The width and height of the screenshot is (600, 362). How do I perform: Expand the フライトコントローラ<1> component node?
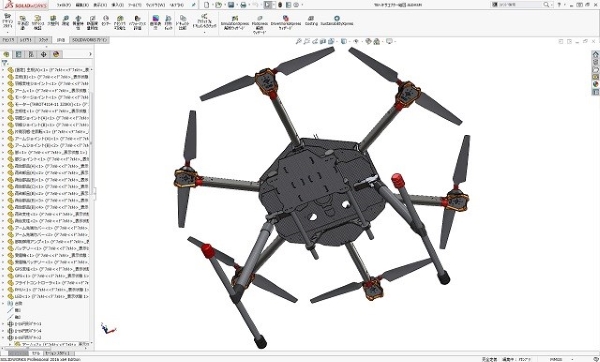(x=3, y=283)
